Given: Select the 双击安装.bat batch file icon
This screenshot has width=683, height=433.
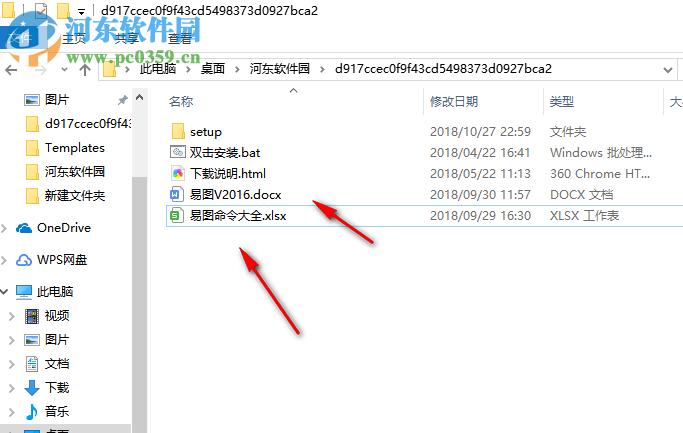Looking at the screenshot, I should pyautogui.click(x=177, y=152).
